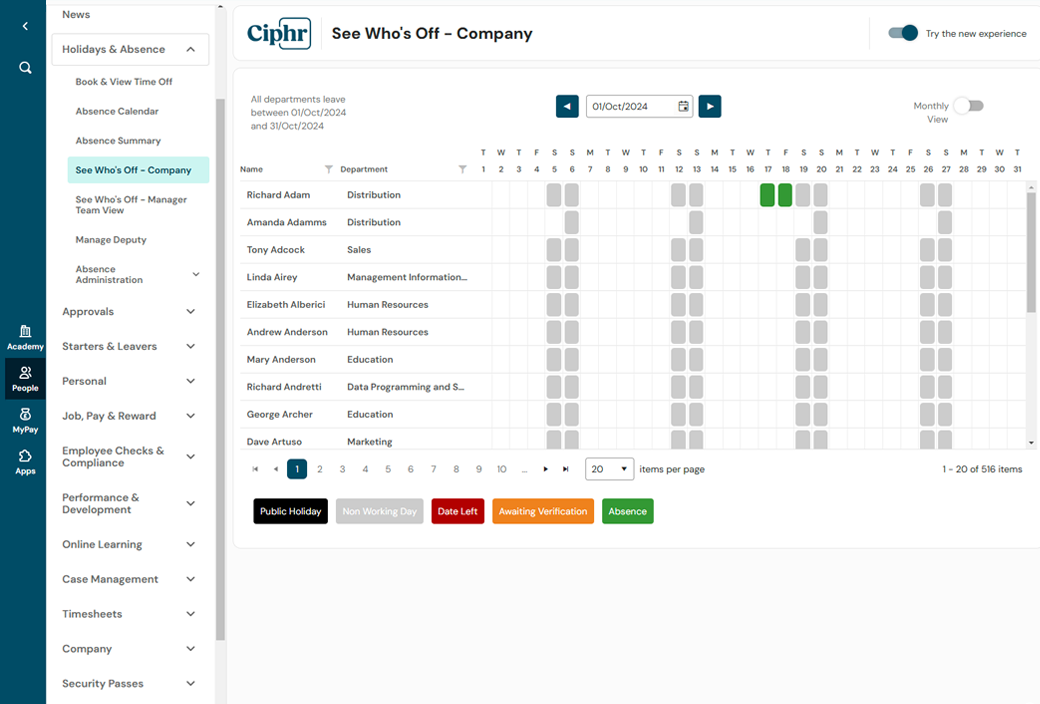Image resolution: width=1040 pixels, height=704 pixels.
Task: Collapse the sidebar with the back arrow
Action: point(24,26)
